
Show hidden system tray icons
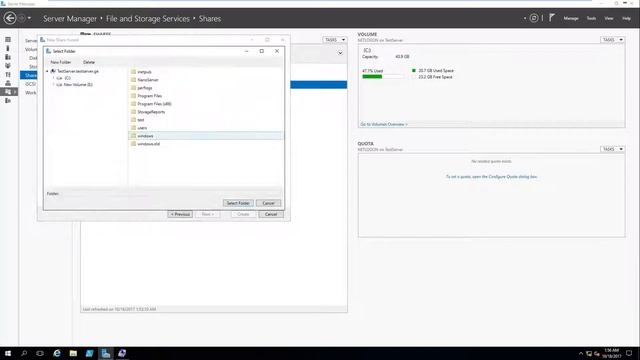click(581, 353)
